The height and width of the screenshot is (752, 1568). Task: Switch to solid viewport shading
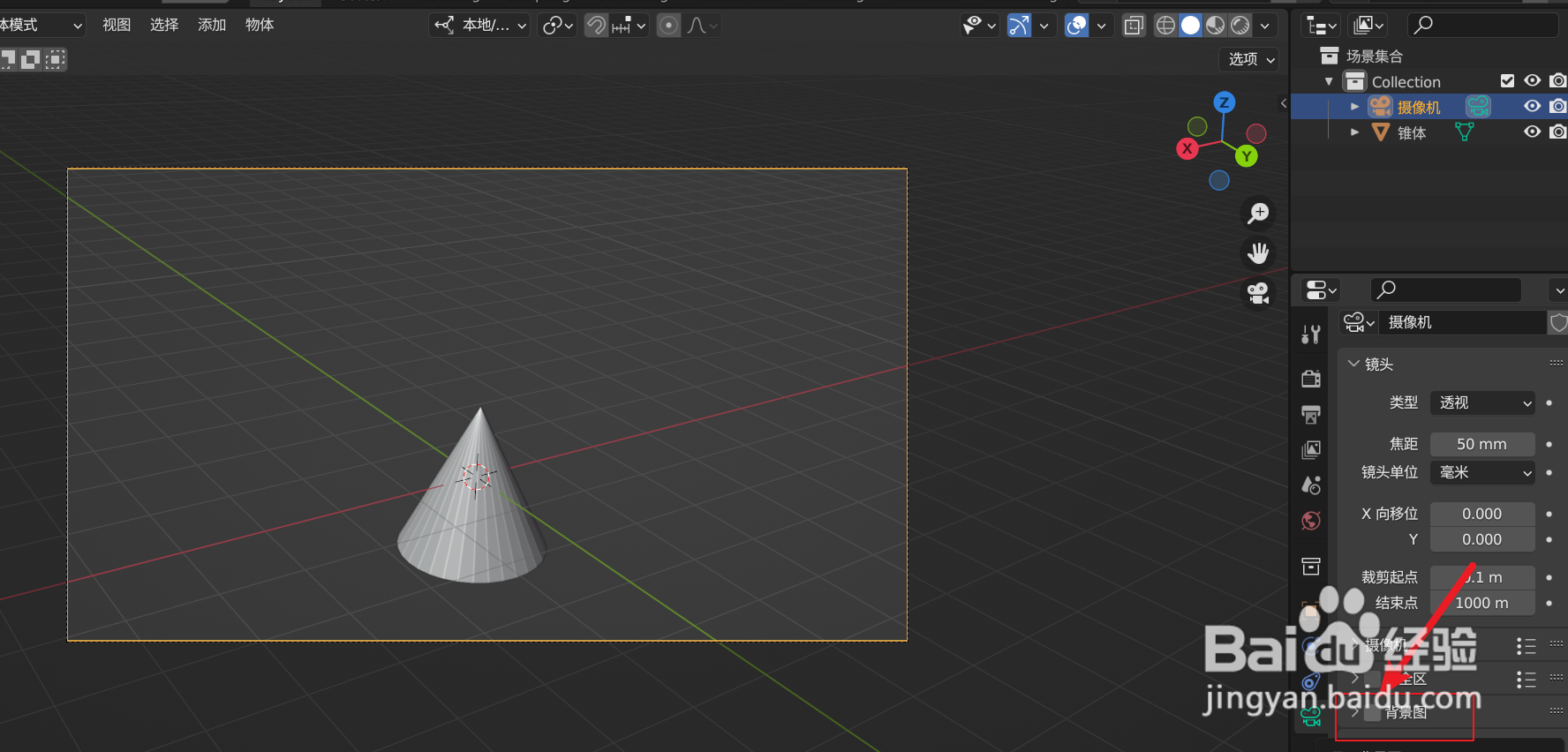(x=1190, y=26)
